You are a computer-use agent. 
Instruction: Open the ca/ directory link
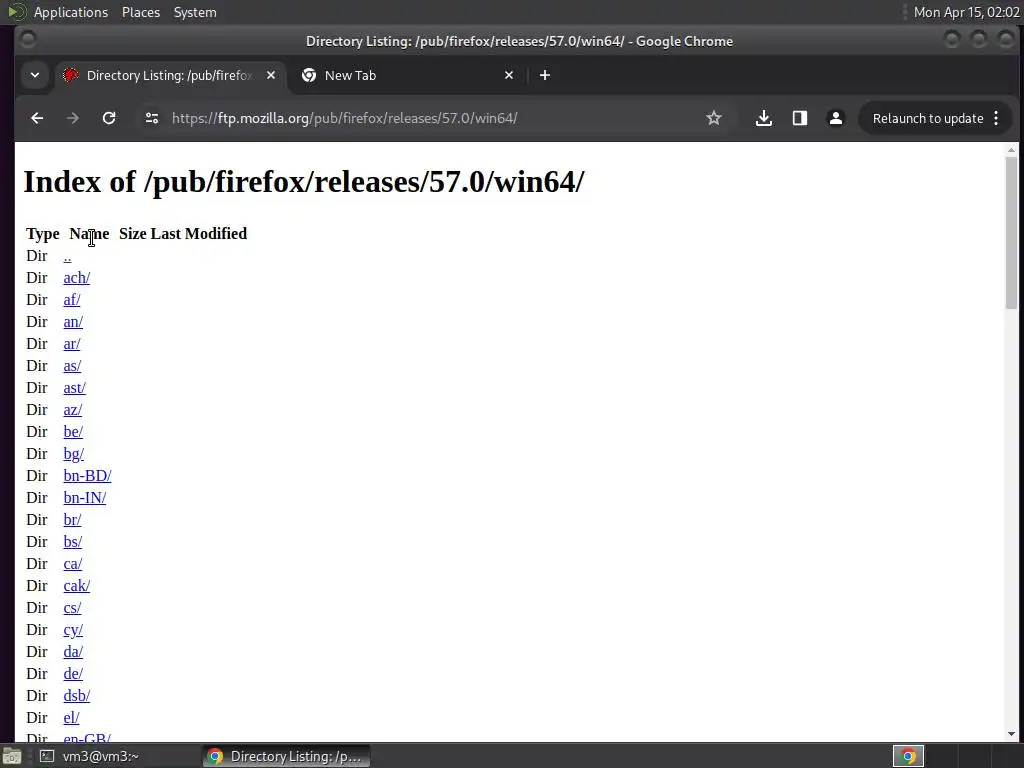(x=72, y=564)
